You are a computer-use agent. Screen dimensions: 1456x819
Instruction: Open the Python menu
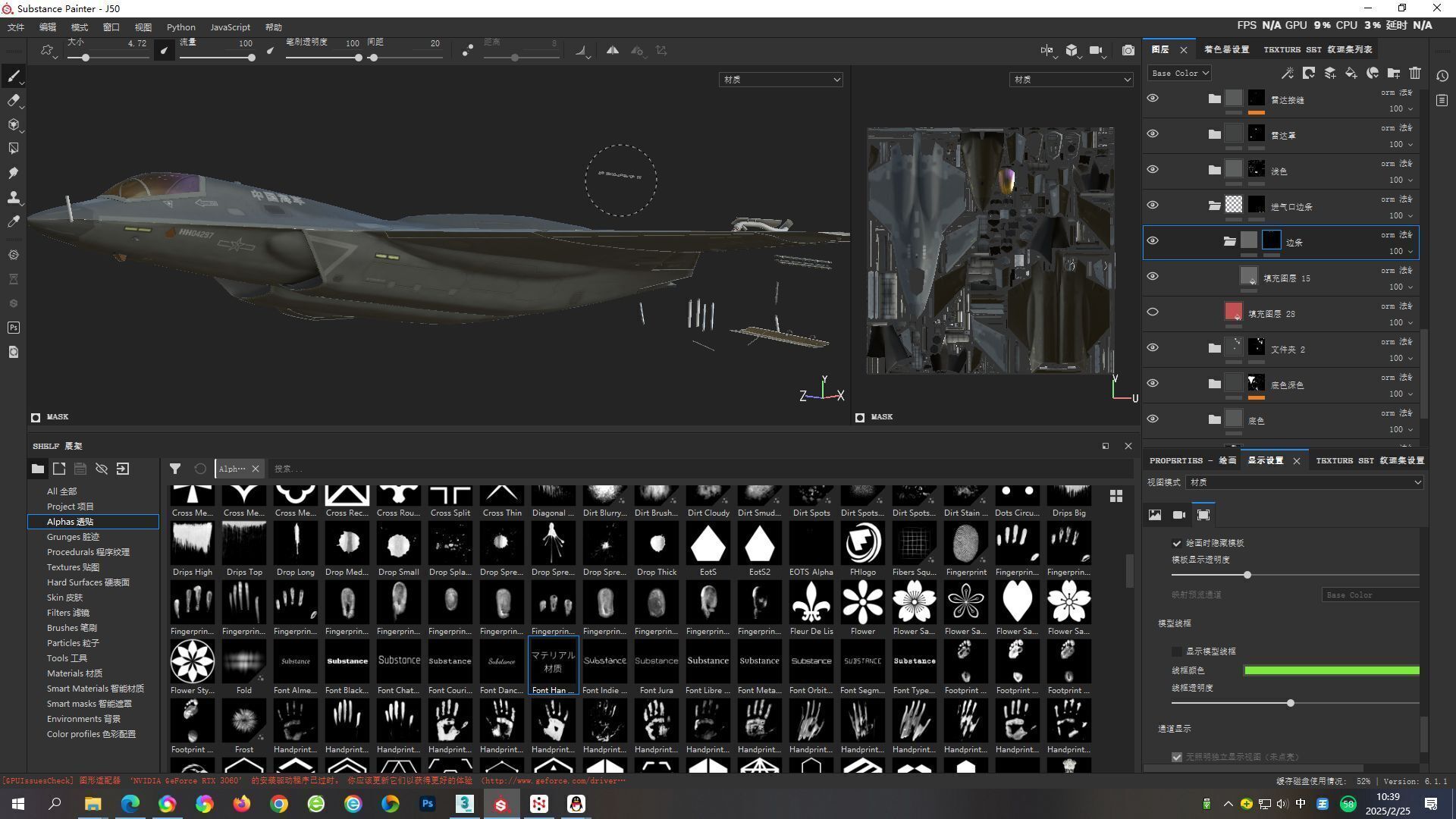pos(180,27)
